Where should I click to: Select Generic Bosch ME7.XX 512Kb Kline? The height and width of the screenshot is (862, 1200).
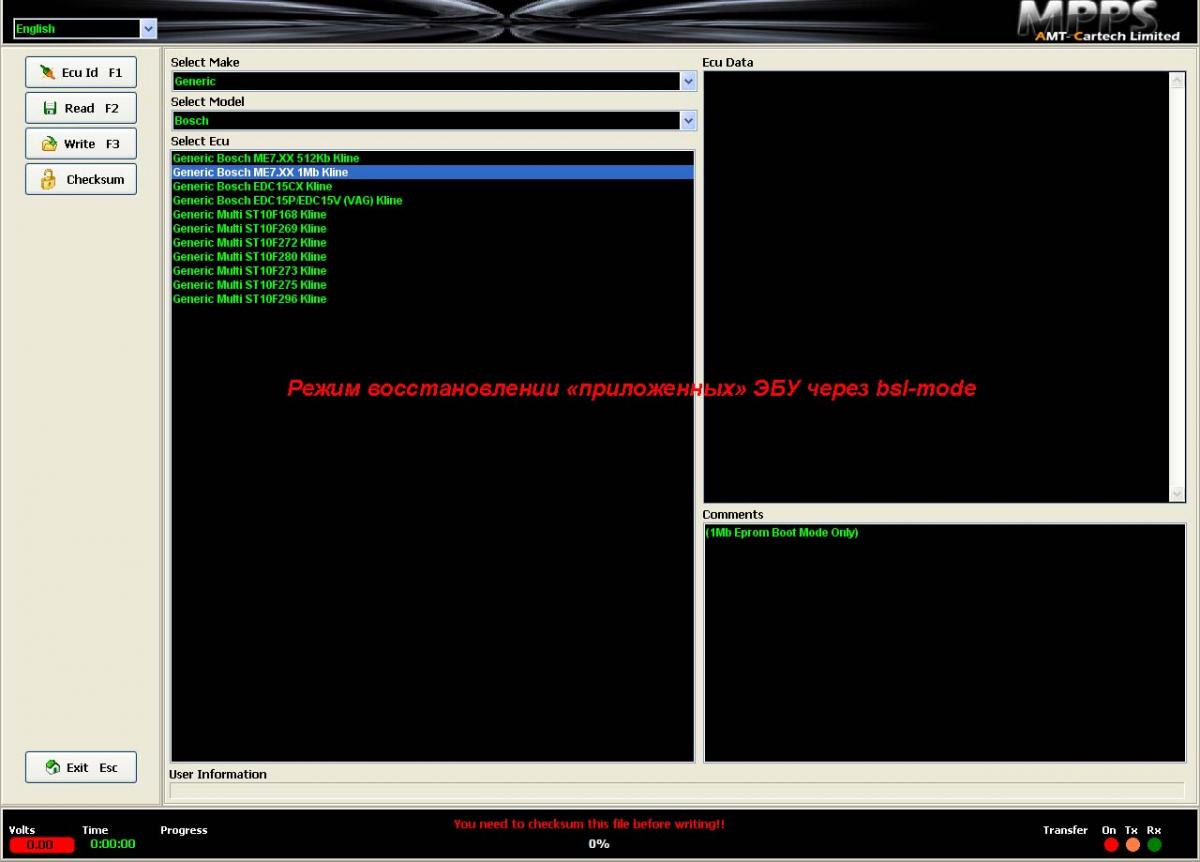click(x=432, y=158)
